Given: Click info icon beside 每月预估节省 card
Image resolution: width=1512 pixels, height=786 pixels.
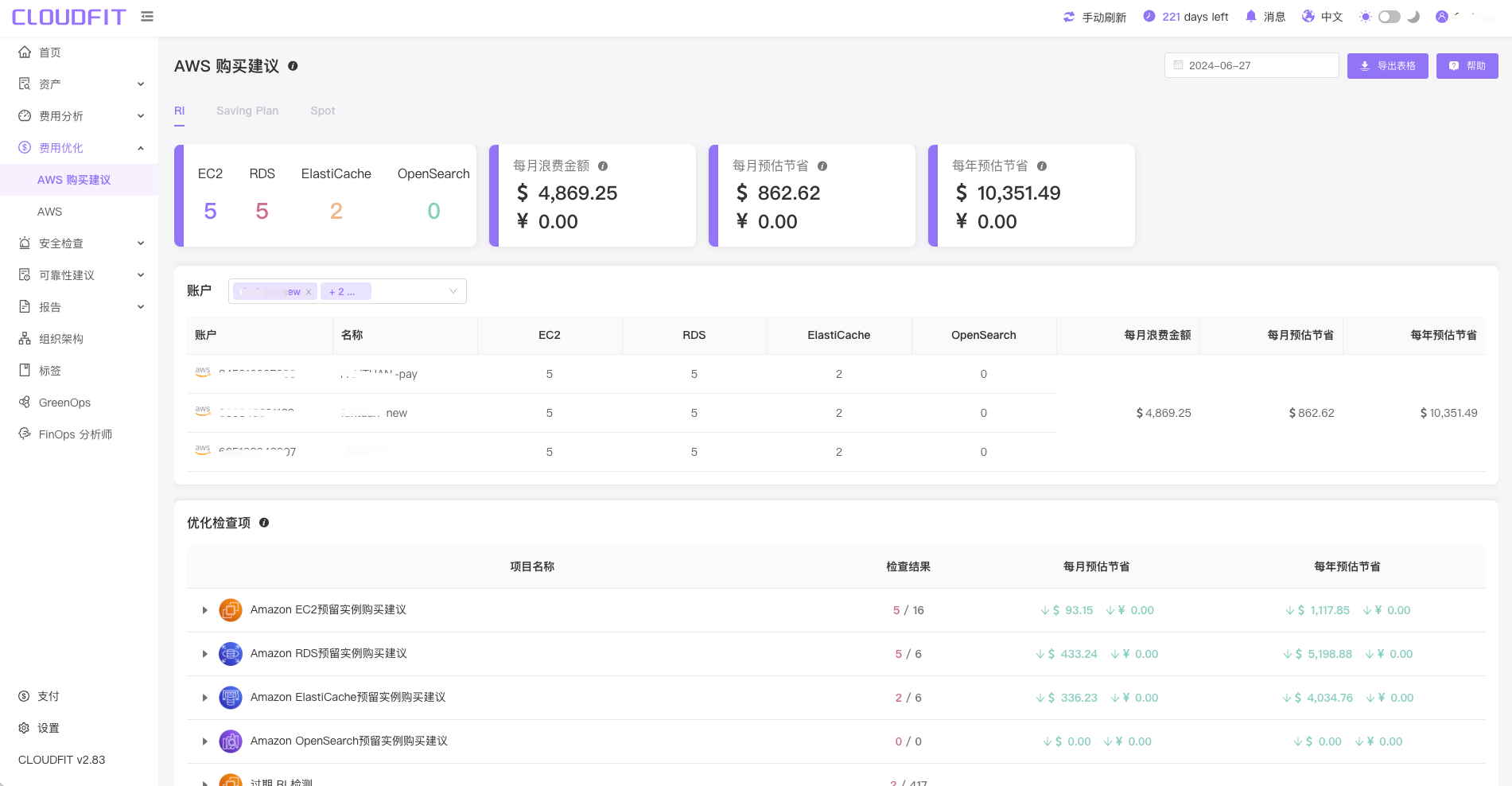Looking at the screenshot, I should [822, 166].
